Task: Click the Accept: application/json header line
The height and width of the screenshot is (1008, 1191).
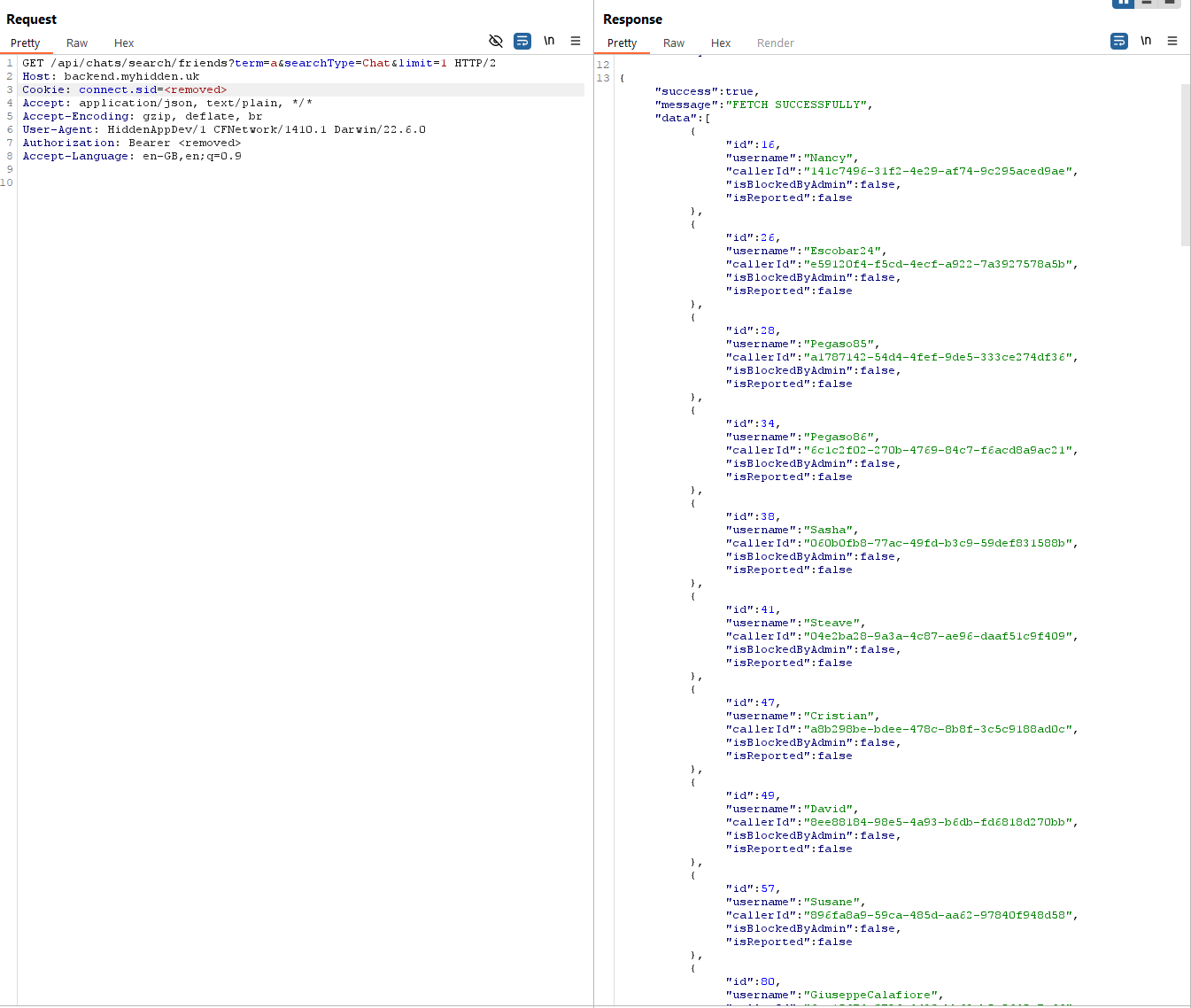Action: click(167, 103)
